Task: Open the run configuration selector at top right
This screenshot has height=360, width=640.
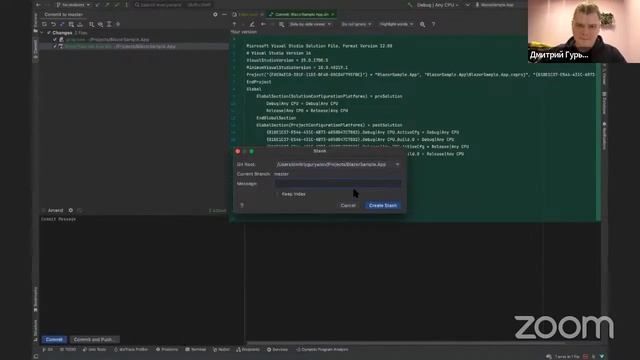Action: (x=494, y=5)
